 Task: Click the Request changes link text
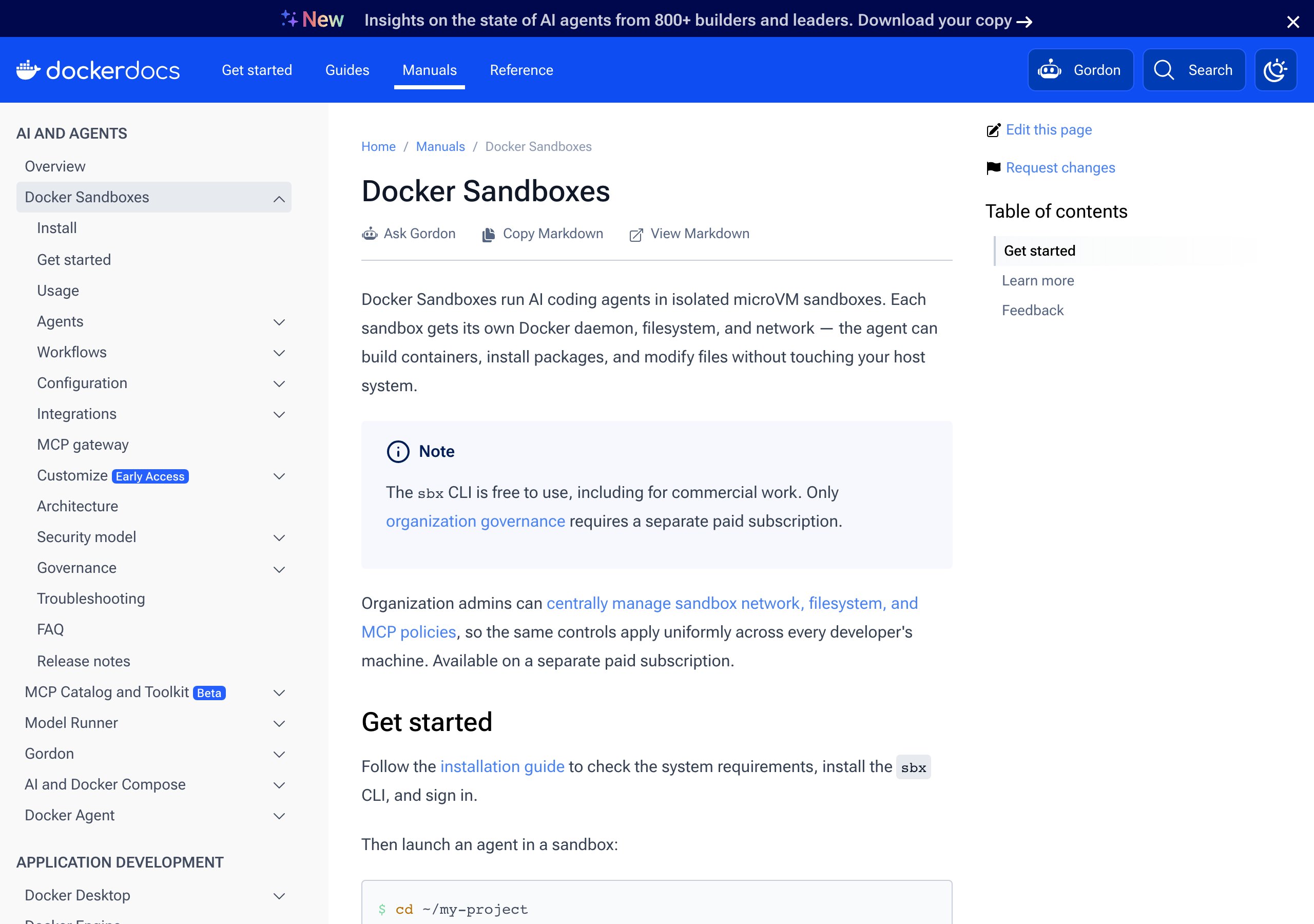coord(1060,168)
